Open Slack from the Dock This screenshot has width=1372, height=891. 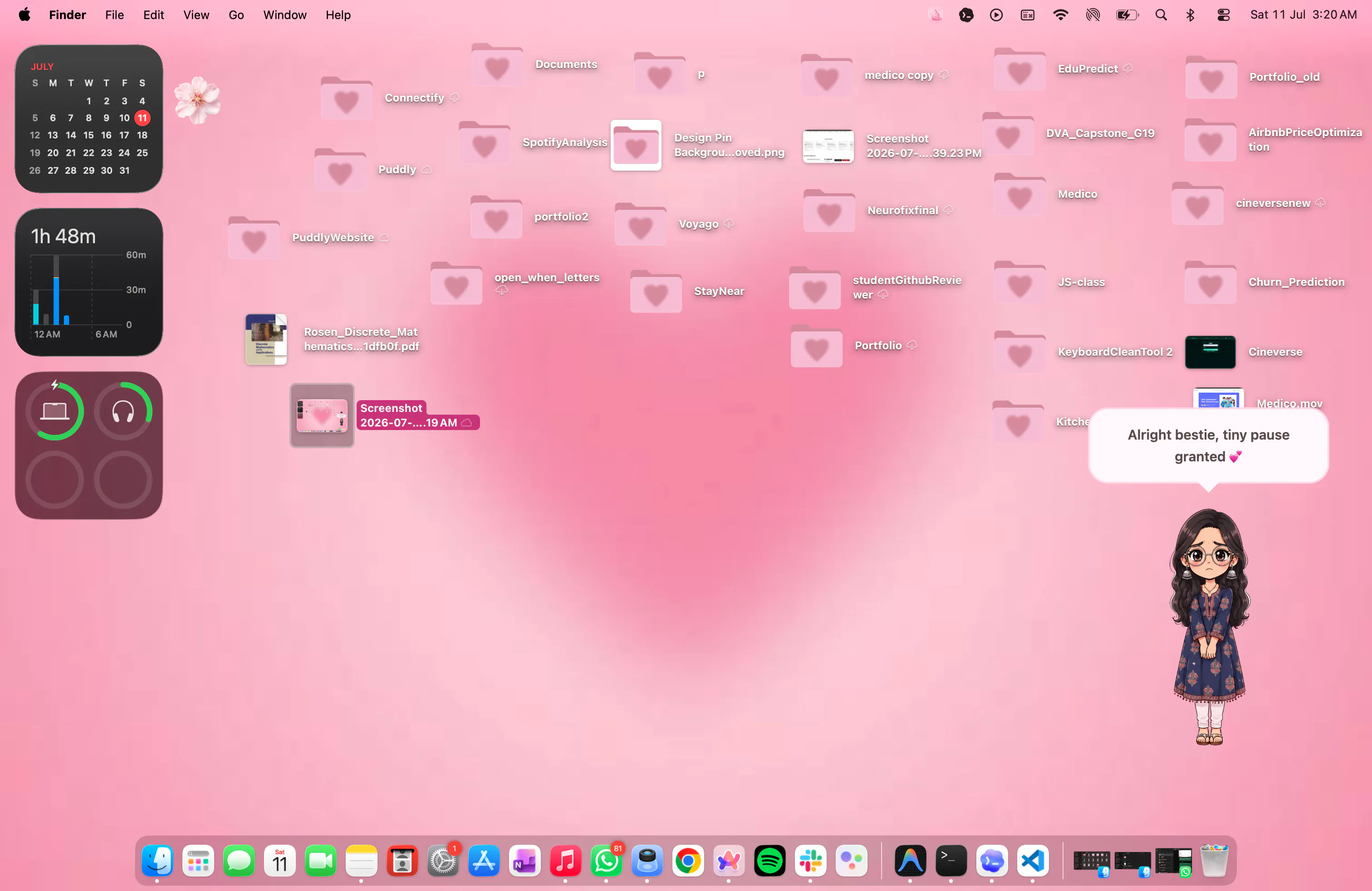tap(810, 861)
